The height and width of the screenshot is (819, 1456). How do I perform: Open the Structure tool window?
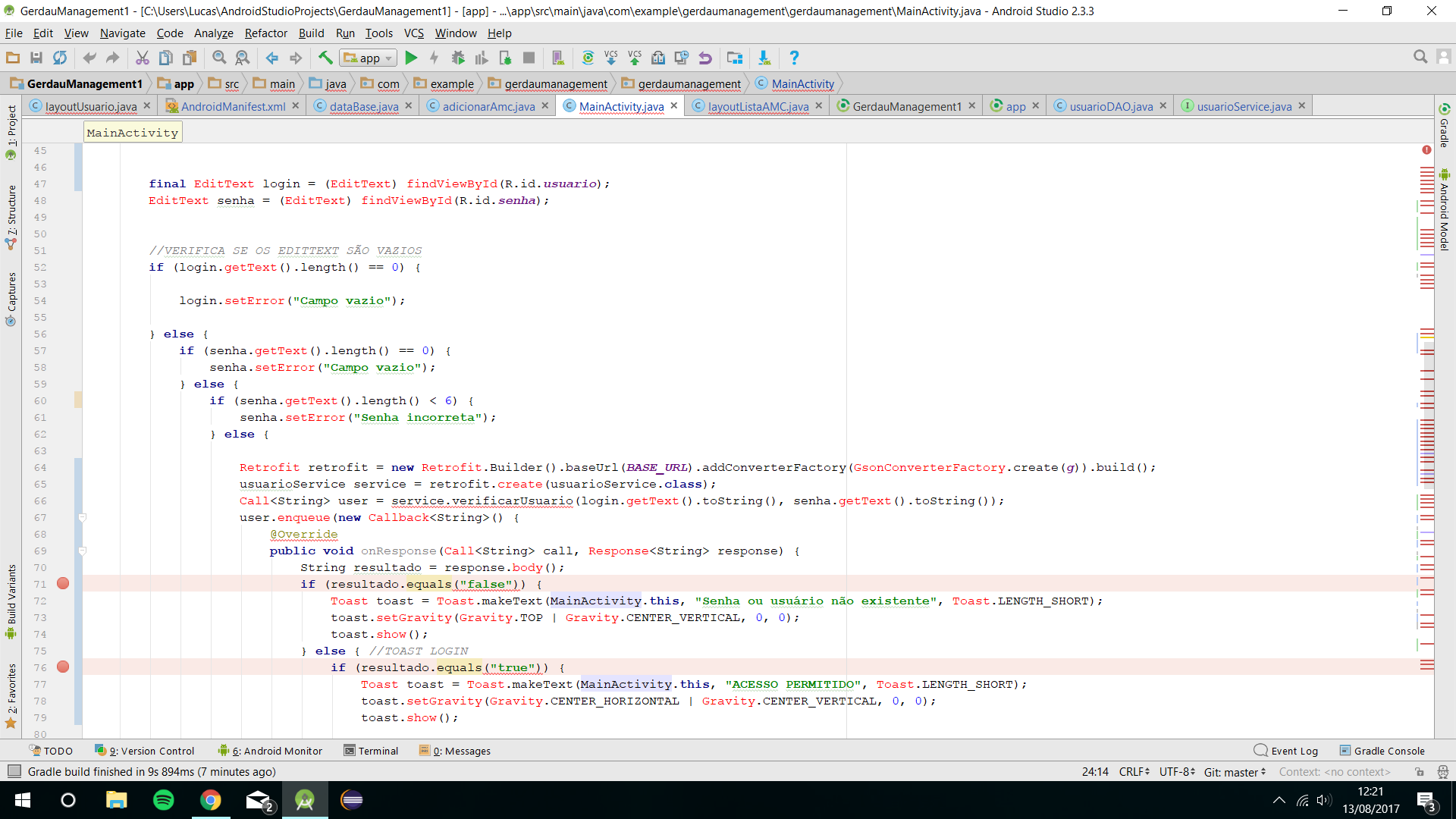pyautogui.click(x=11, y=217)
